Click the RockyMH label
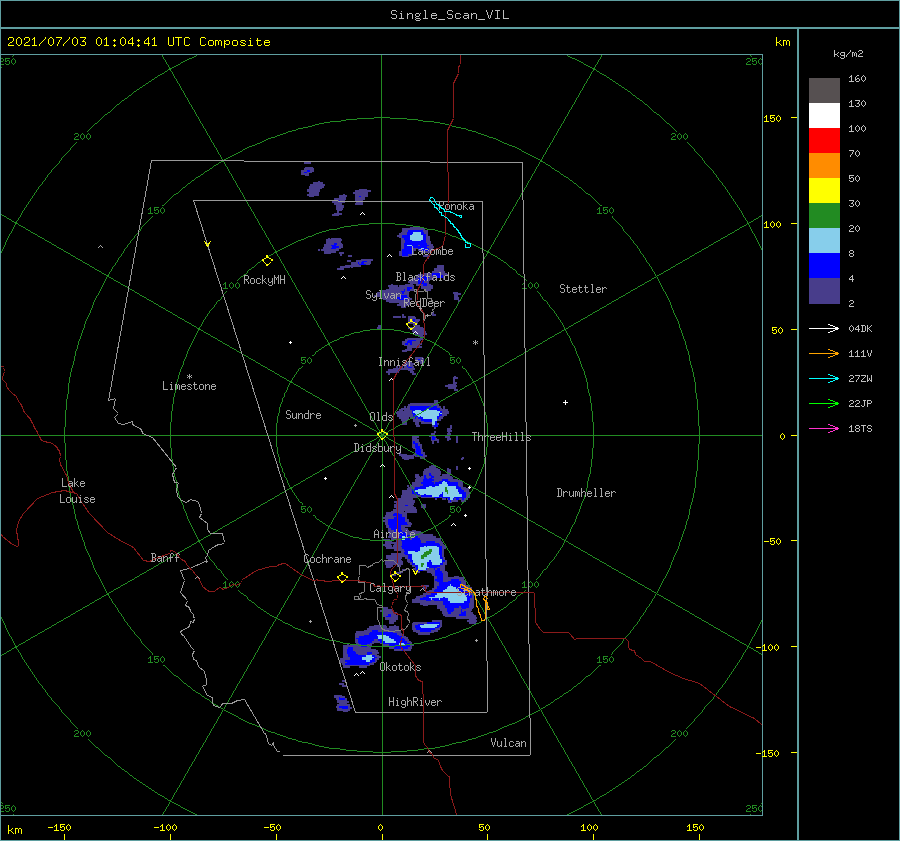This screenshot has height=841, width=900. pos(264,280)
